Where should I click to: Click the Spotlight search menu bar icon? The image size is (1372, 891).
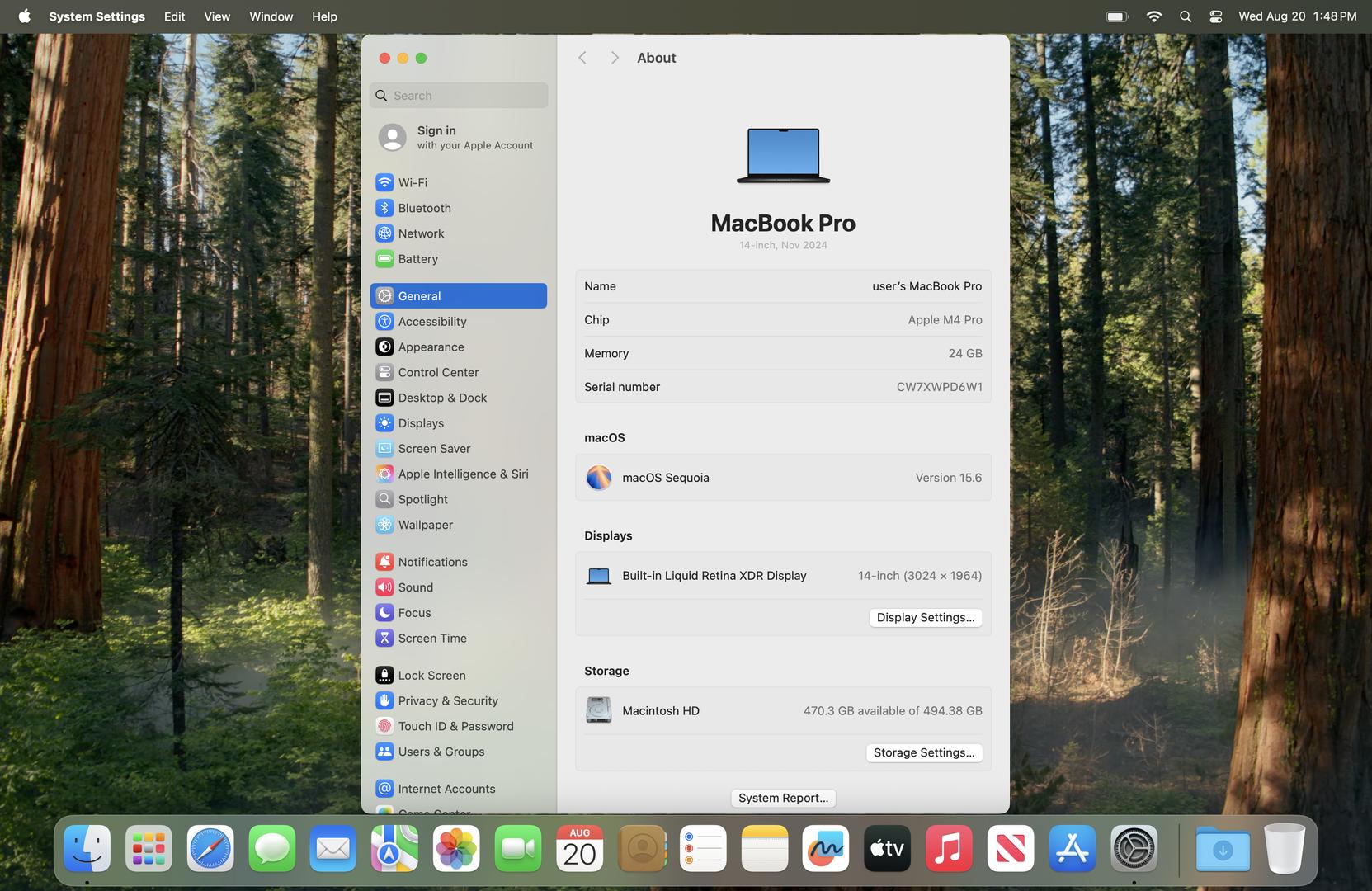click(1186, 16)
